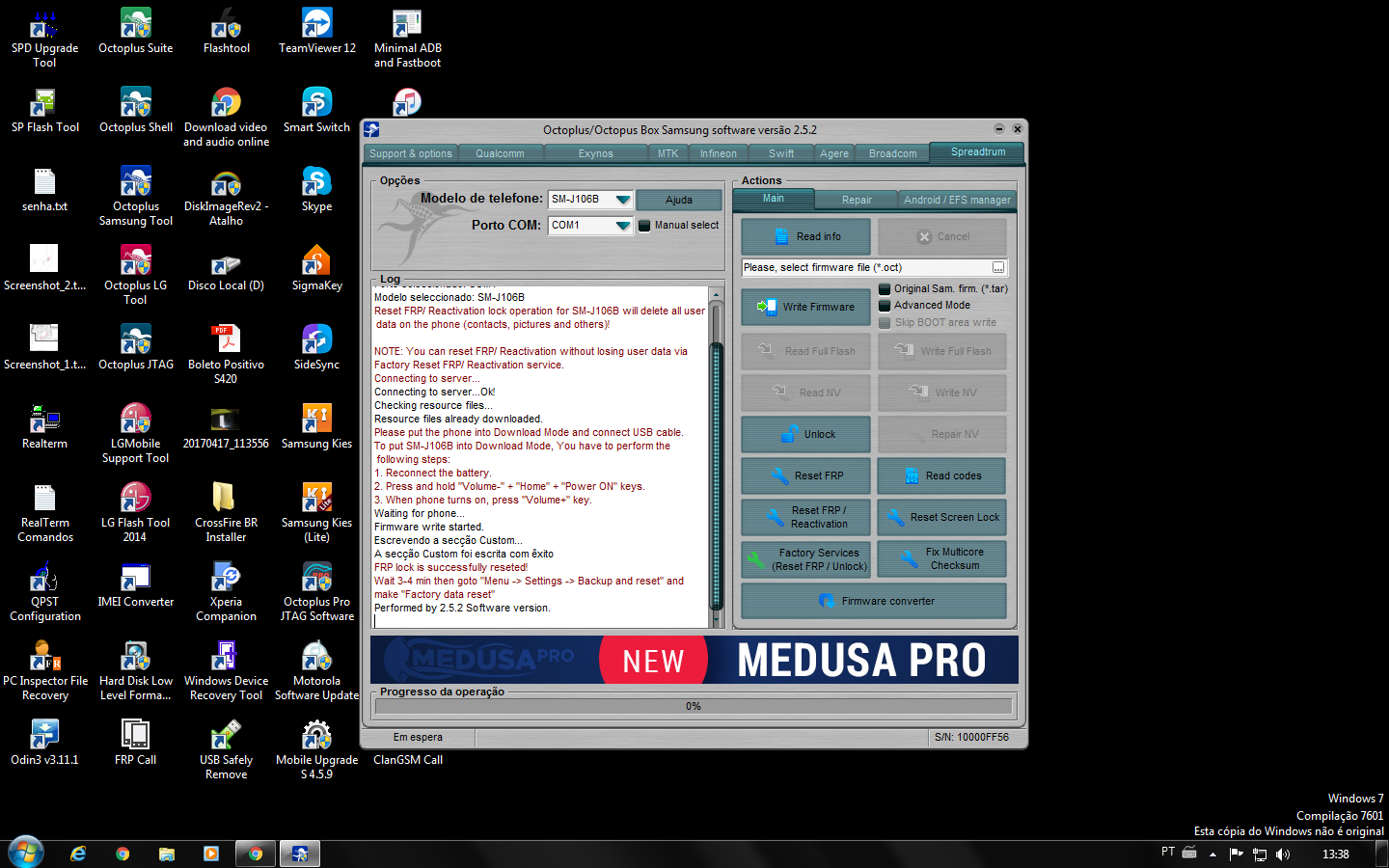Open Octoplus Suite desktop icon
Viewport: 1389px width, 868px height.
tap(136, 32)
